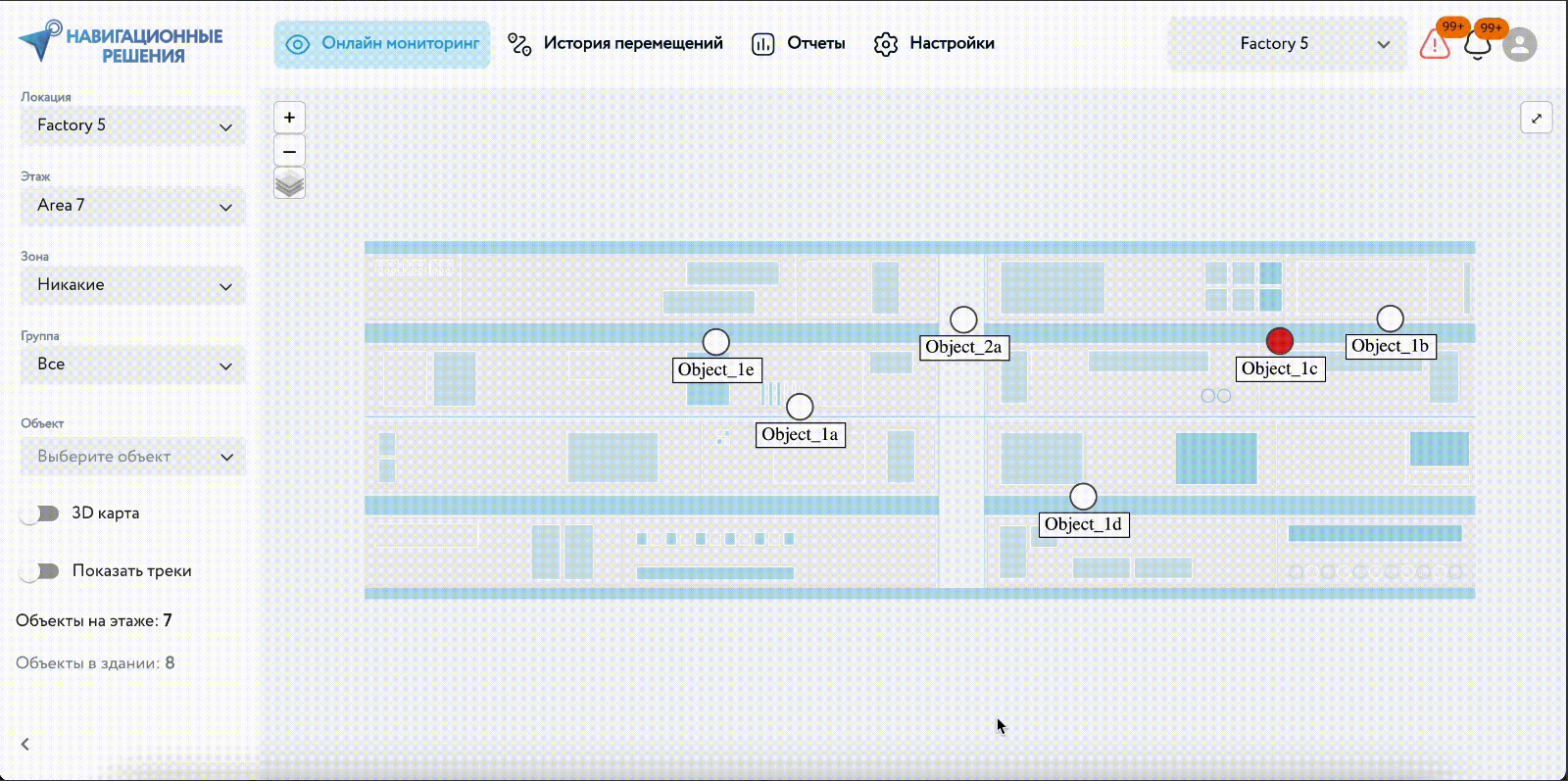
Task: Click the Объекты на этаже count text
Action: coord(94,620)
